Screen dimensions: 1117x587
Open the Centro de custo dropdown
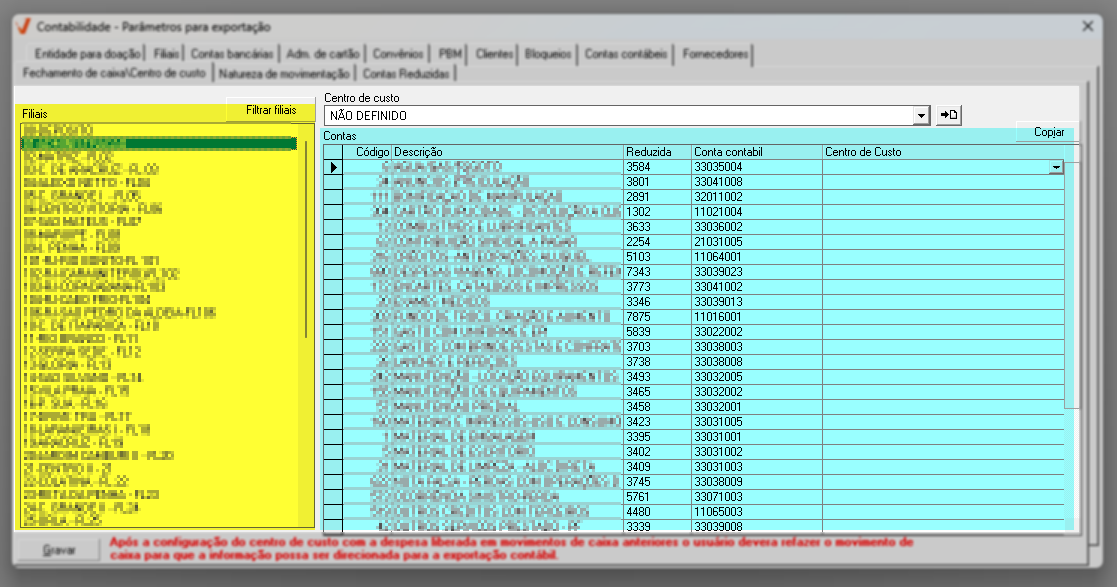(921, 116)
